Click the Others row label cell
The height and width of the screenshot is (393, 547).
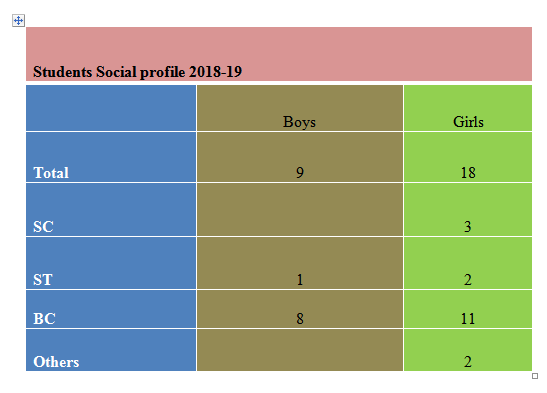111,350
